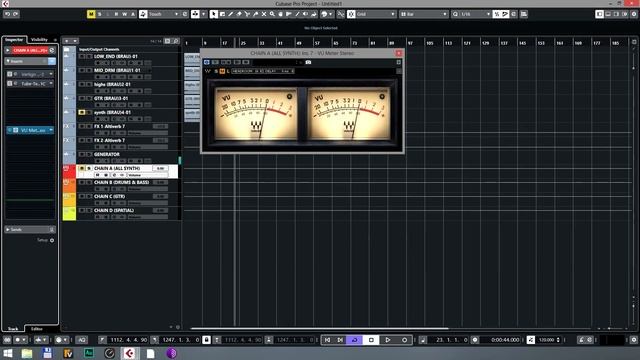Click the Snap to Zero Crossing icon
The height and width of the screenshot is (360, 640).
coord(341,14)
